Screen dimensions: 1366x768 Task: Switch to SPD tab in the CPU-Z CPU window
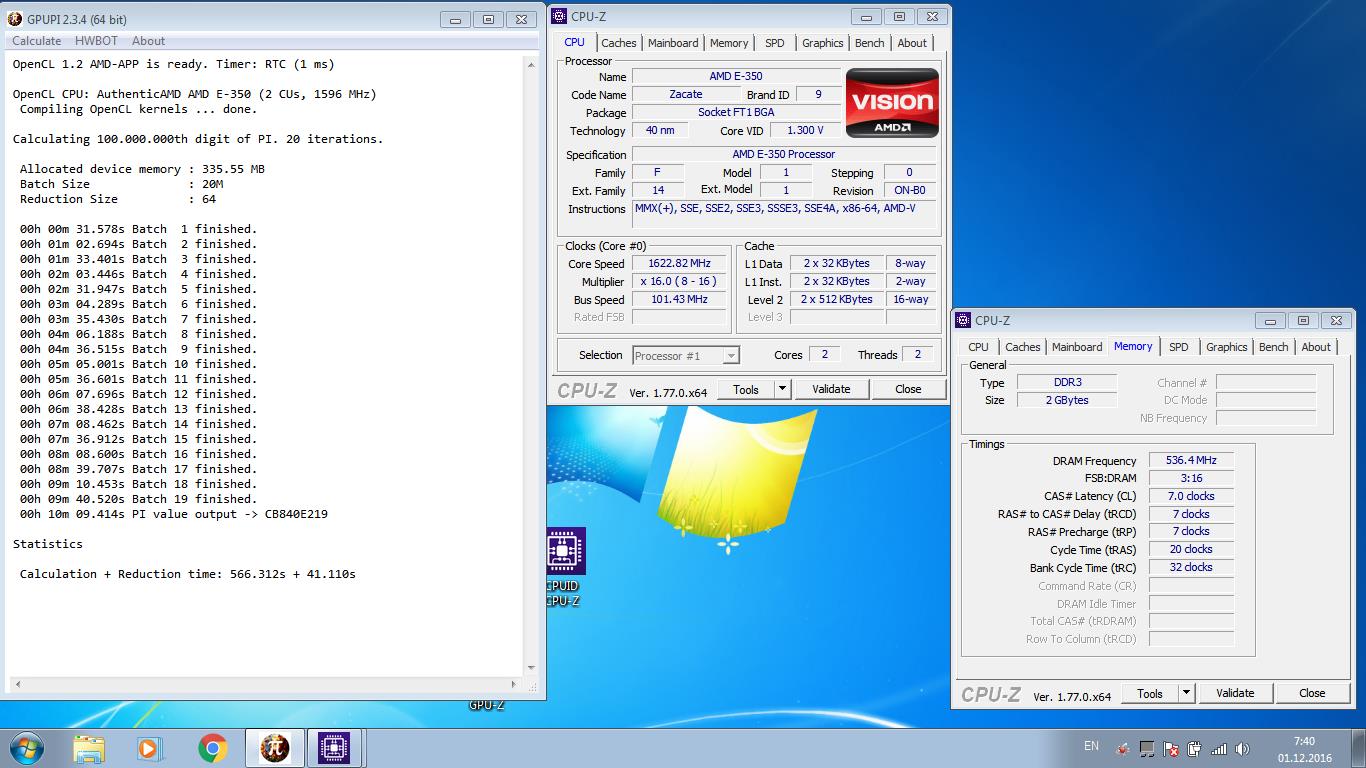[775, 43]
